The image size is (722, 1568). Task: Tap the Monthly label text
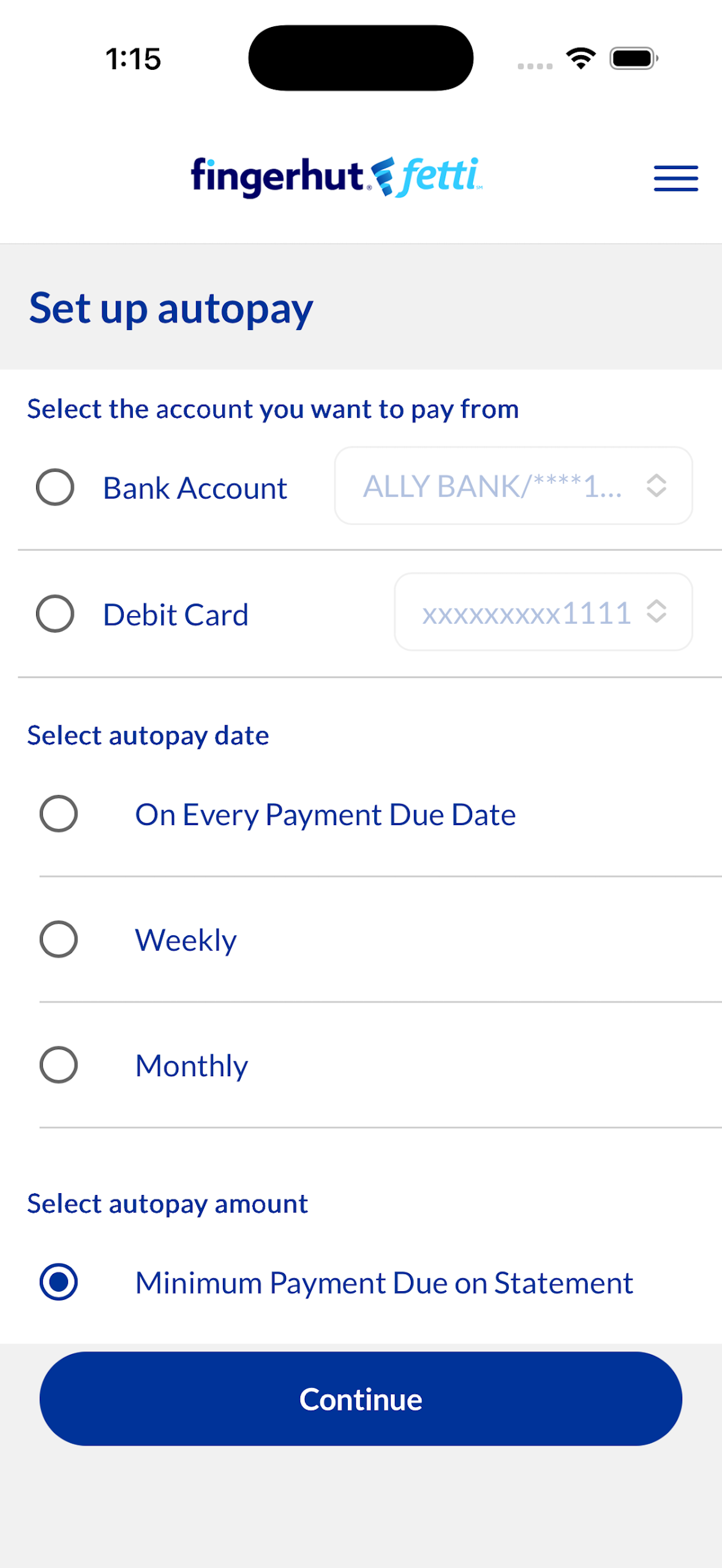(192, 1066)
